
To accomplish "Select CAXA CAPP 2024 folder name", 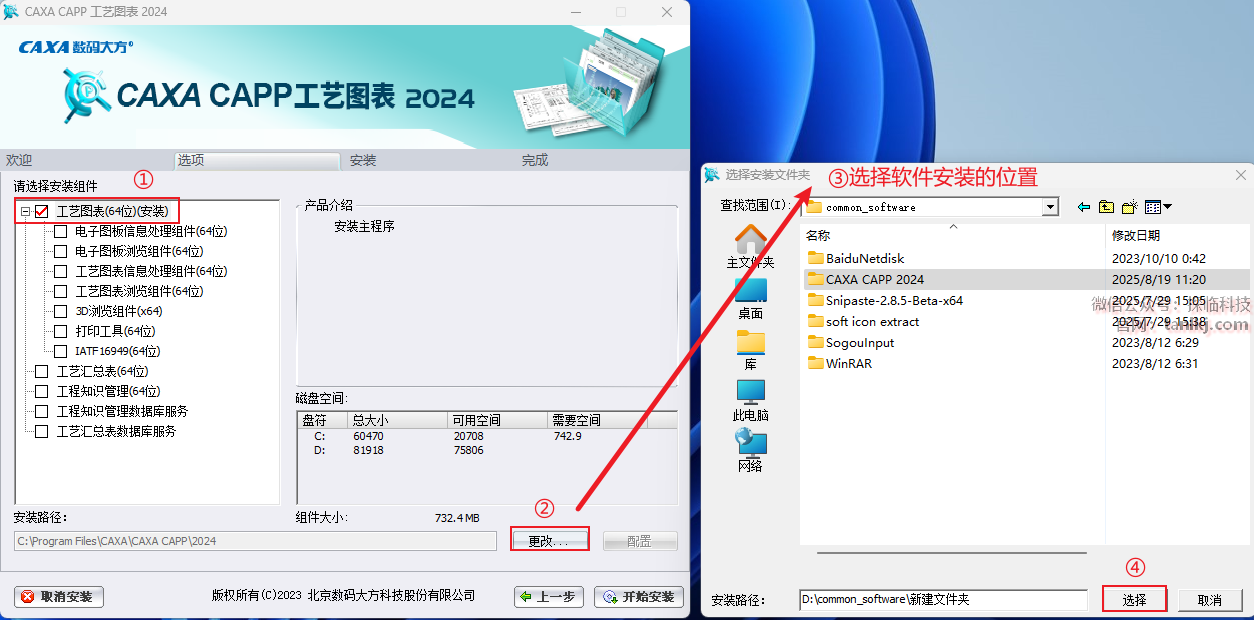I will click(x=875, y=280).
